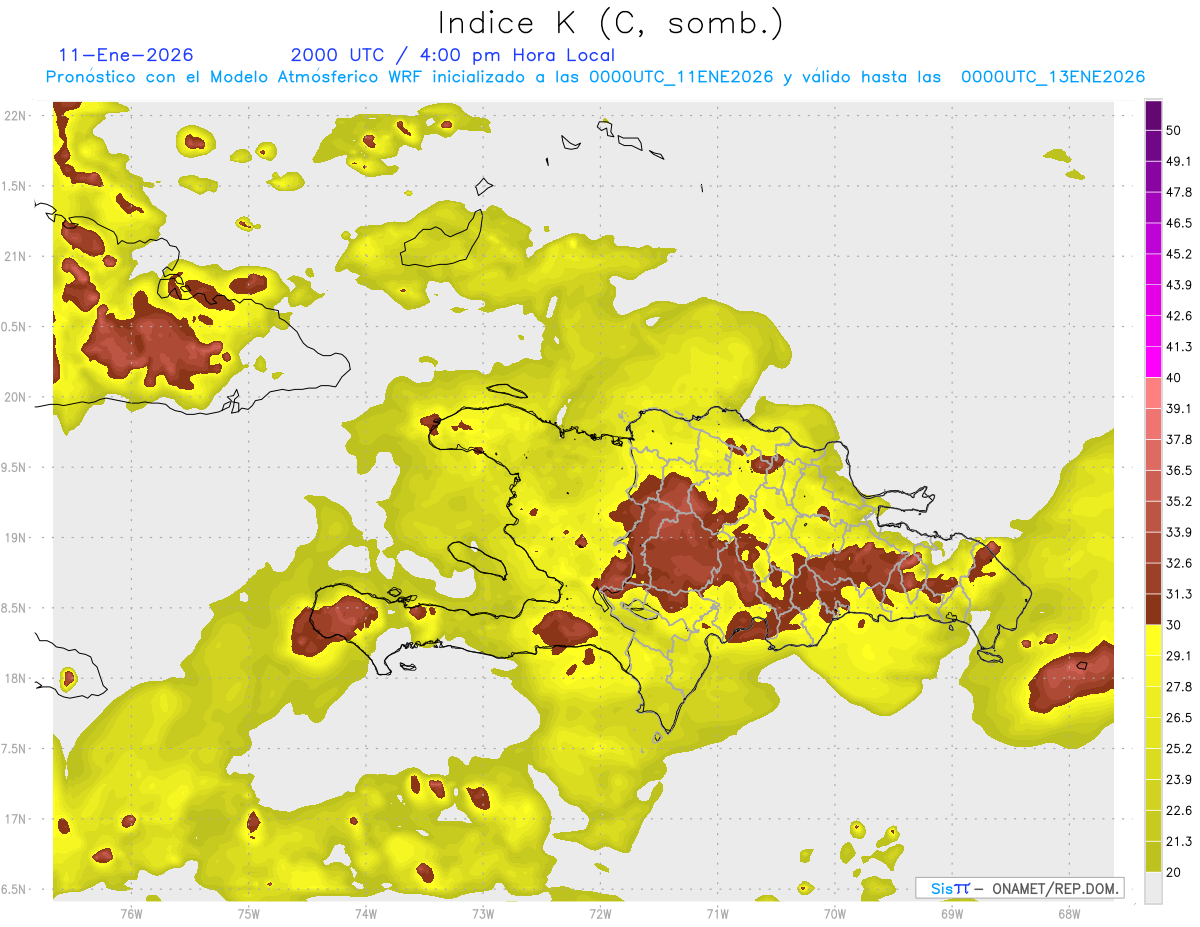Screen dimensions: 1200x927
Task: Click the legend value 29.1
Action: (1179, 656)
